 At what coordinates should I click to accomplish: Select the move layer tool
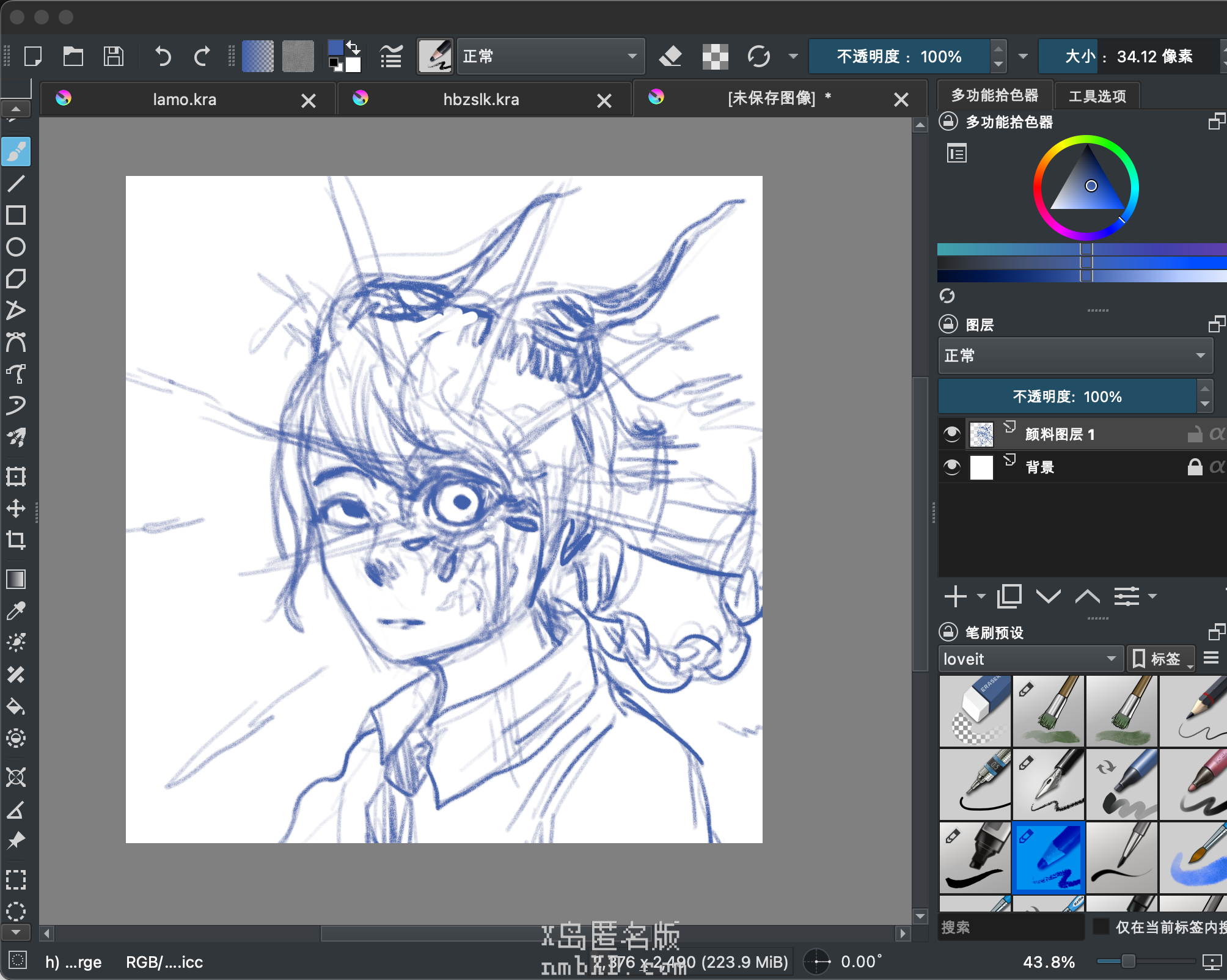pos(16,508)
